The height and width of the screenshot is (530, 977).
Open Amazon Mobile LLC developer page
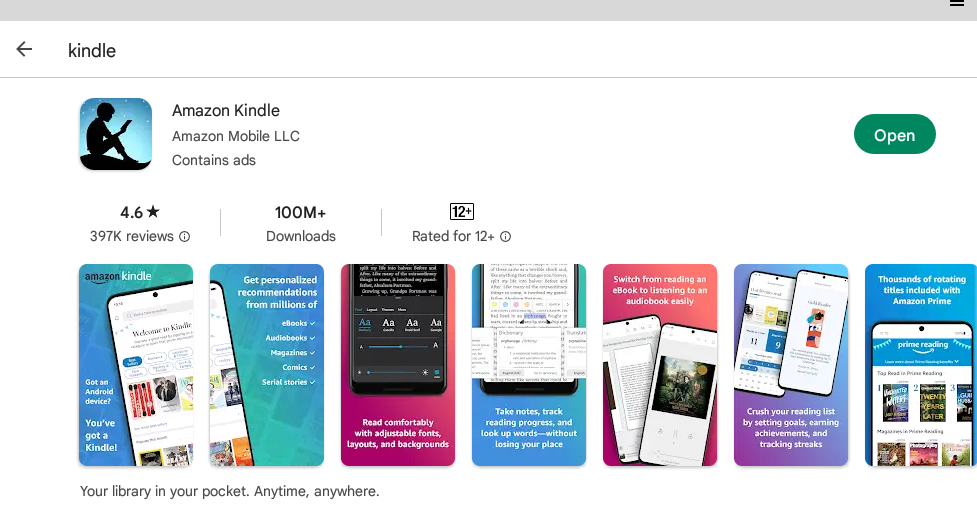236,136
